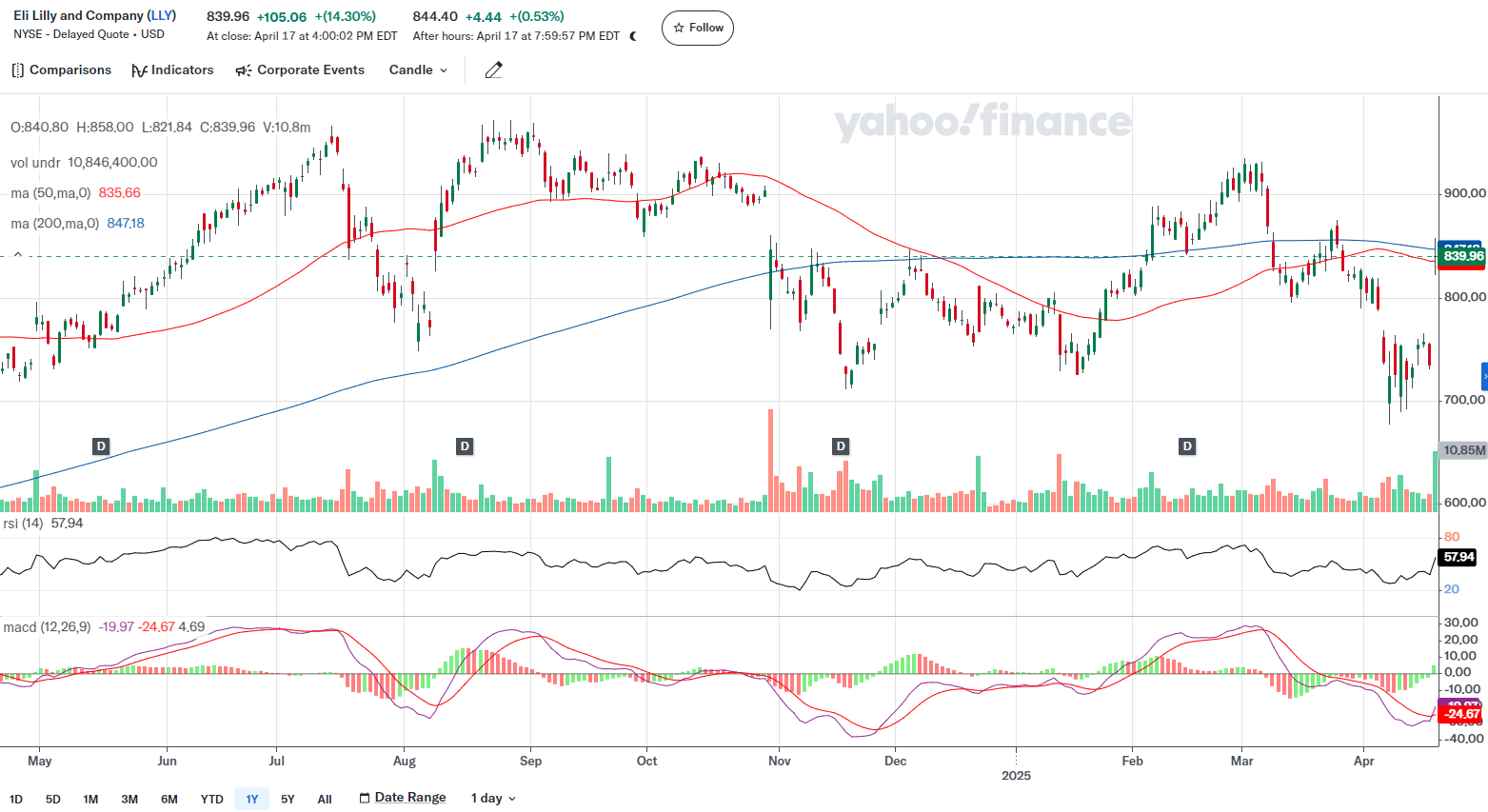Click the LLY ticker link

[162, 16]
